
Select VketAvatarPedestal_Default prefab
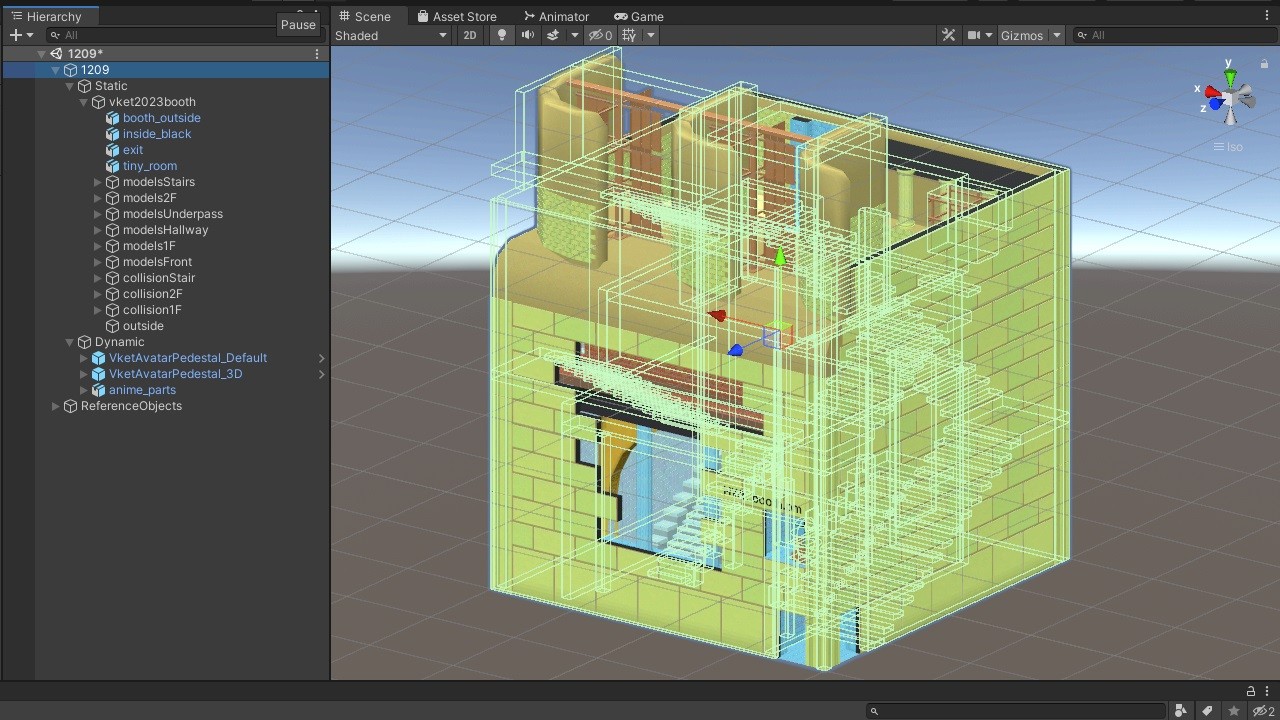[x=187, y=358]
